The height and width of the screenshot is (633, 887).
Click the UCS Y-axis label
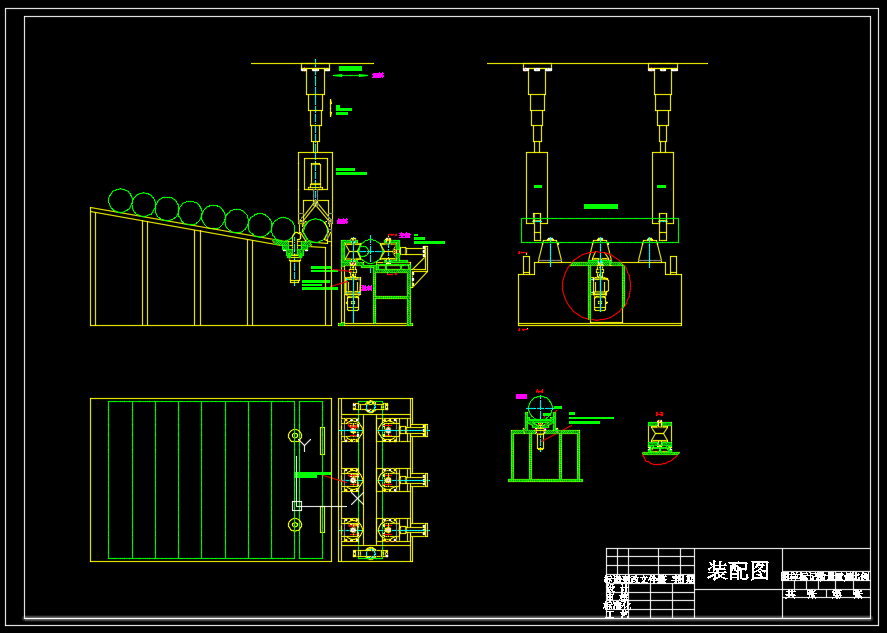305,445
